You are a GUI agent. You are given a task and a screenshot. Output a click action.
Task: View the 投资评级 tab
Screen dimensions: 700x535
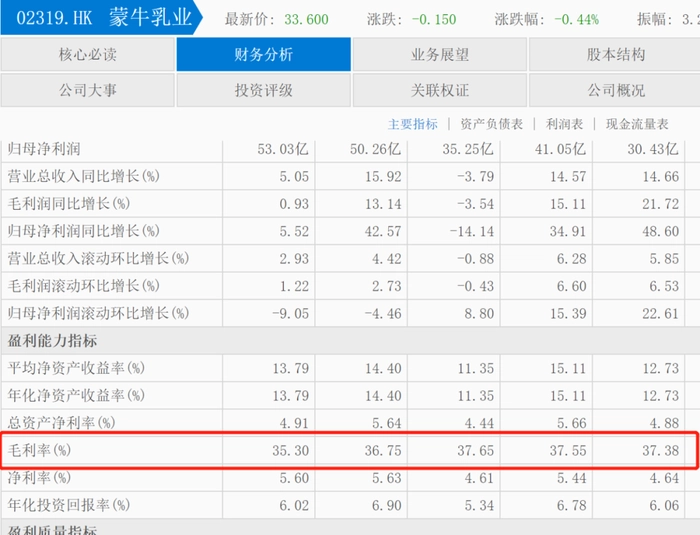[264, 90]
